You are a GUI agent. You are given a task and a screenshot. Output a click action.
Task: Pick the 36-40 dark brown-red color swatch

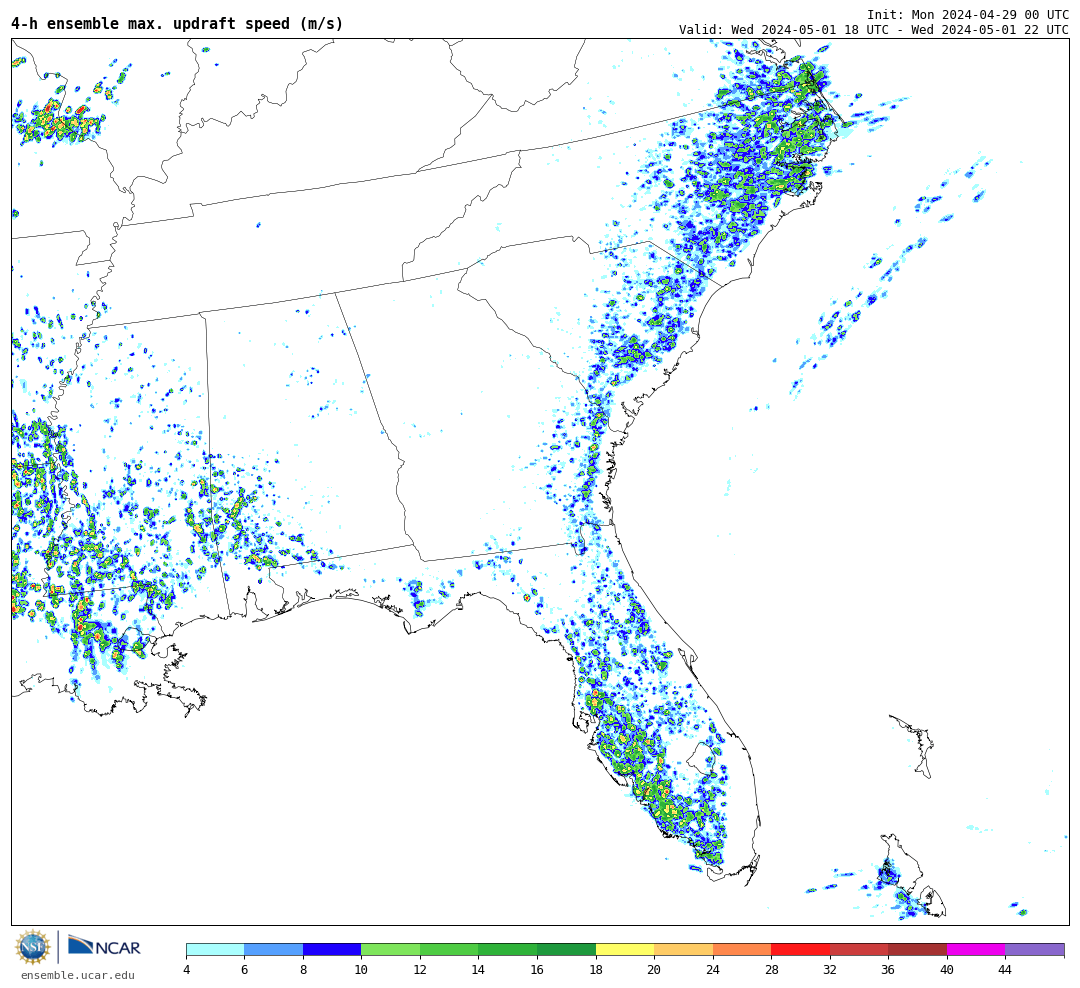click(917, 949)
